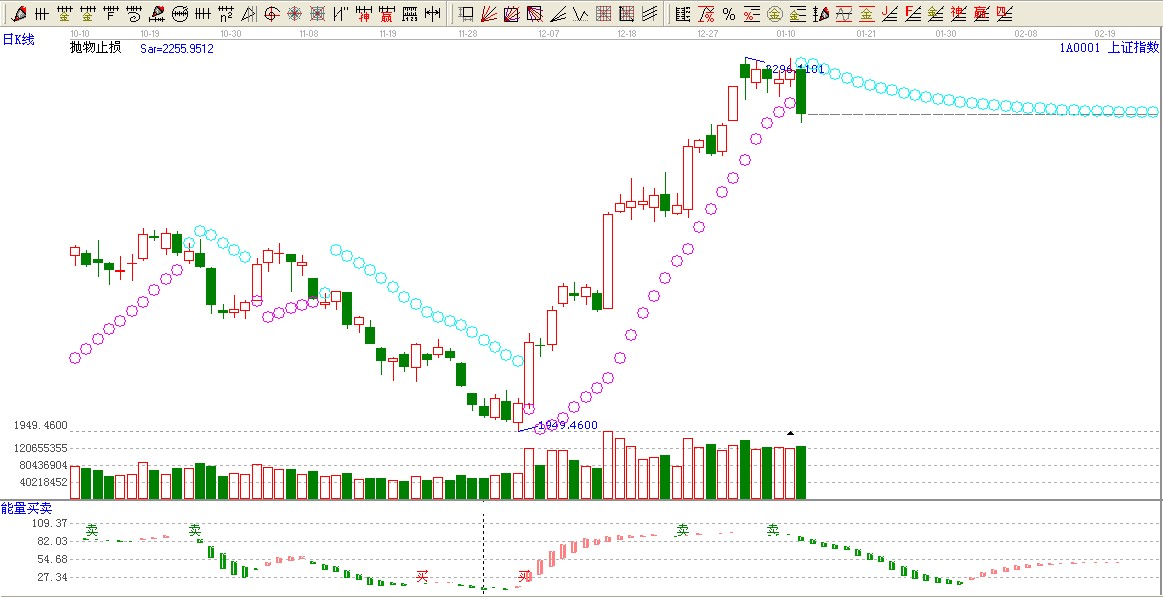Select the red fan lines tool
Viewport: 1163px width, 597px height.
point(490,14)
